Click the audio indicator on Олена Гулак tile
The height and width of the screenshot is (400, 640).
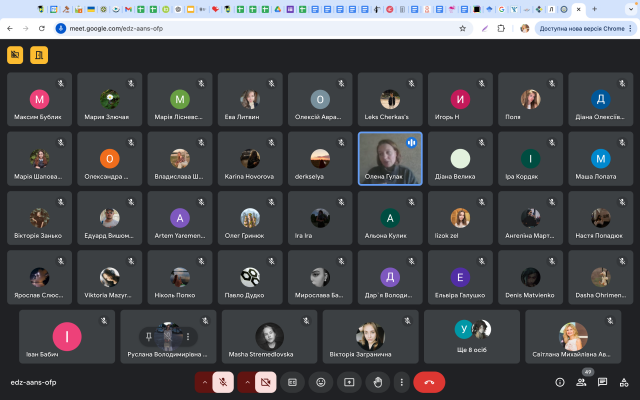click(x=411, y=142)
